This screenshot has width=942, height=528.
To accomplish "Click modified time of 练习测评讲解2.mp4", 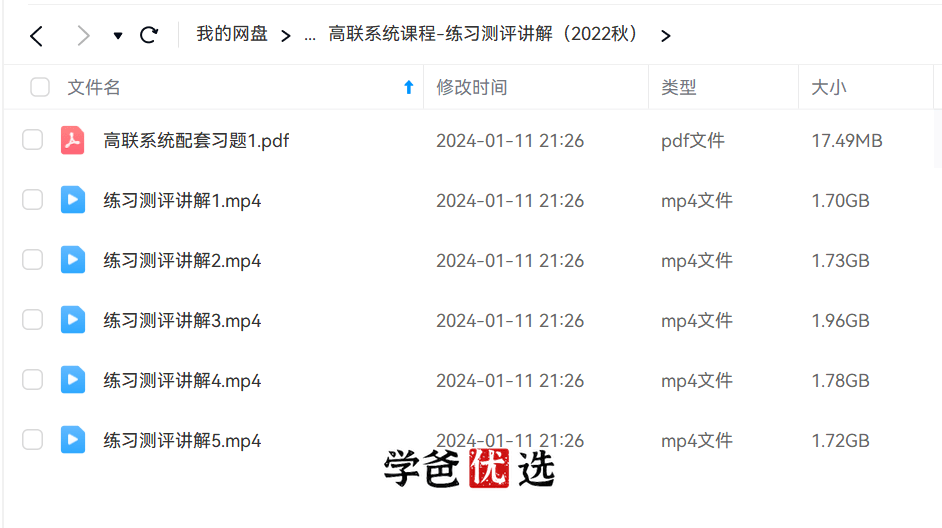I will 510,261.
